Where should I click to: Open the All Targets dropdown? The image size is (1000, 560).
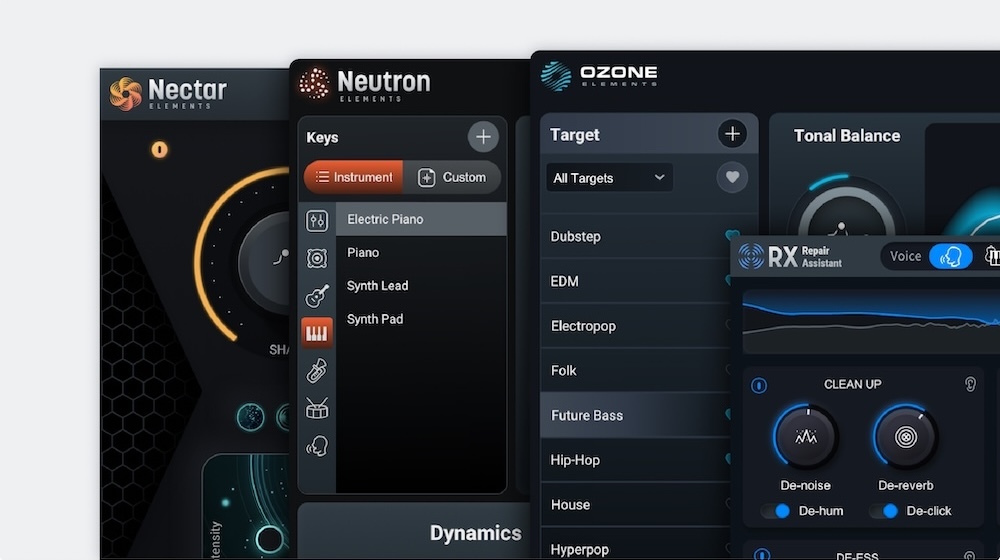click(x=609, y=178)
